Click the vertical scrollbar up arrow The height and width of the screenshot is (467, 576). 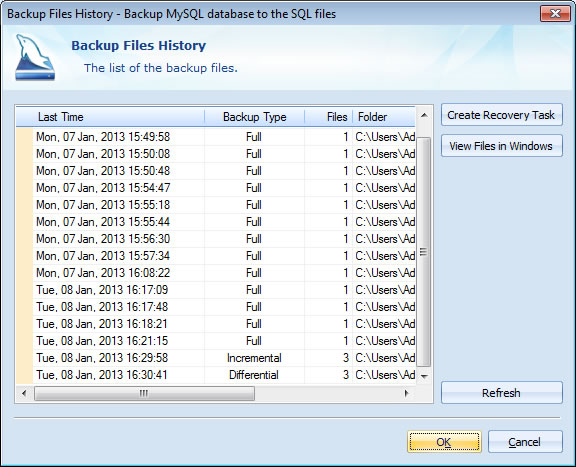click(x=424, y=115)
